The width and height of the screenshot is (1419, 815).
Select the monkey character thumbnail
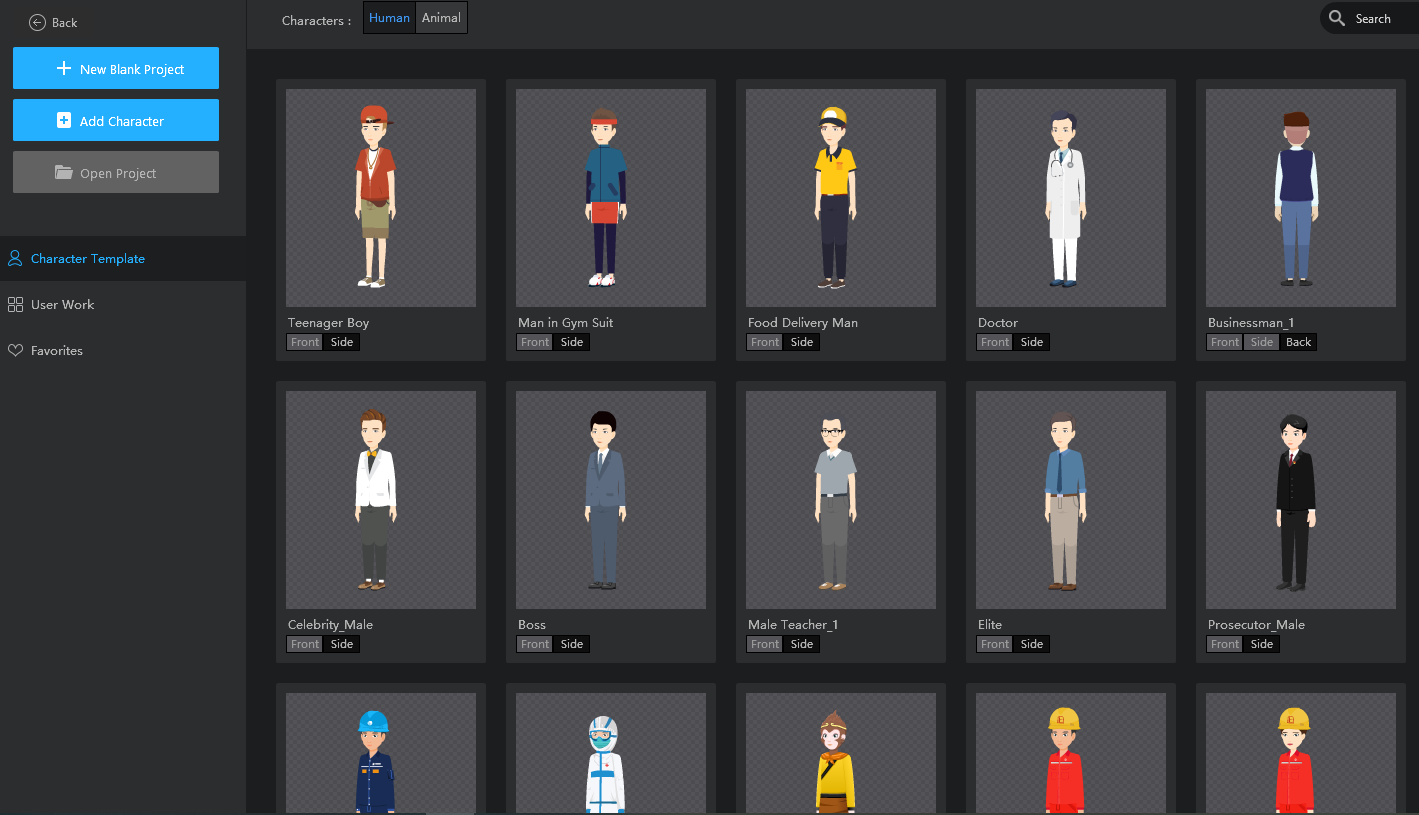click(841, 754)
